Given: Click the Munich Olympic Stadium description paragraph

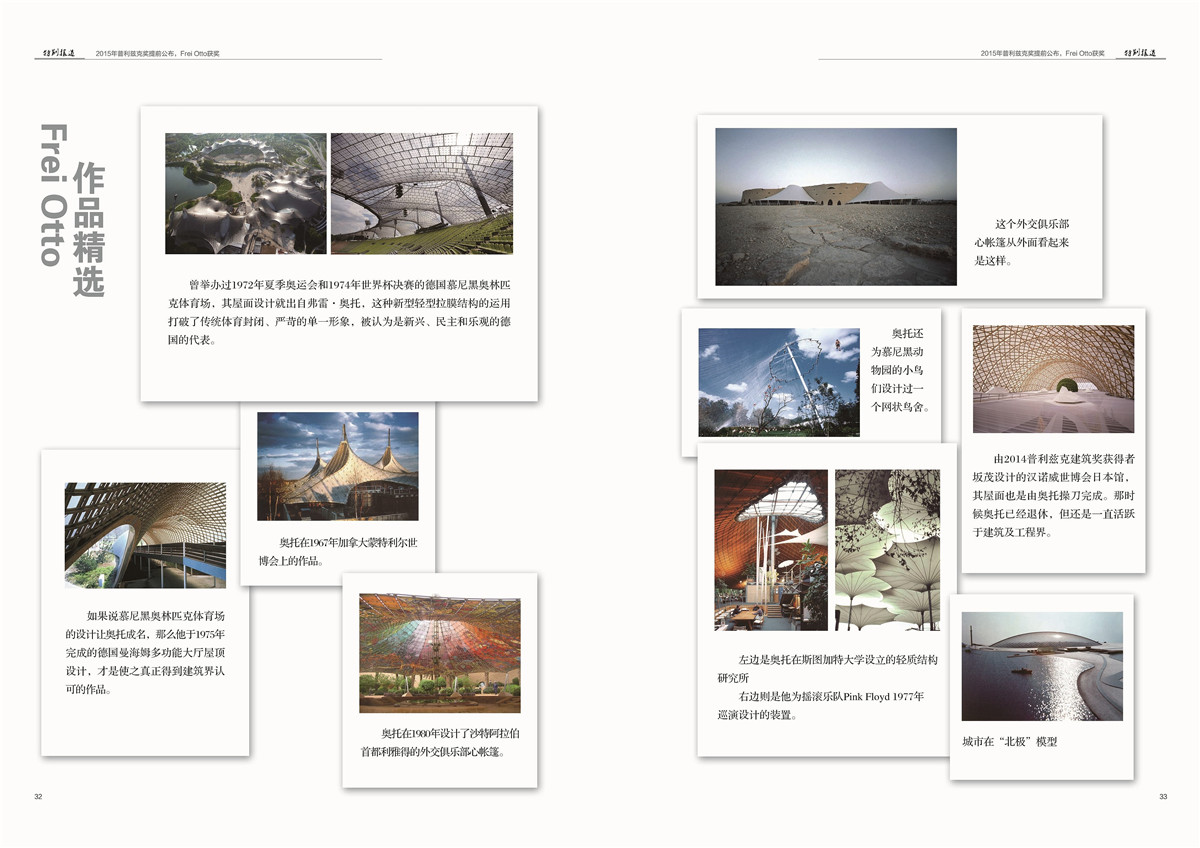Looking at the screenshot, I should click(338, 312).
